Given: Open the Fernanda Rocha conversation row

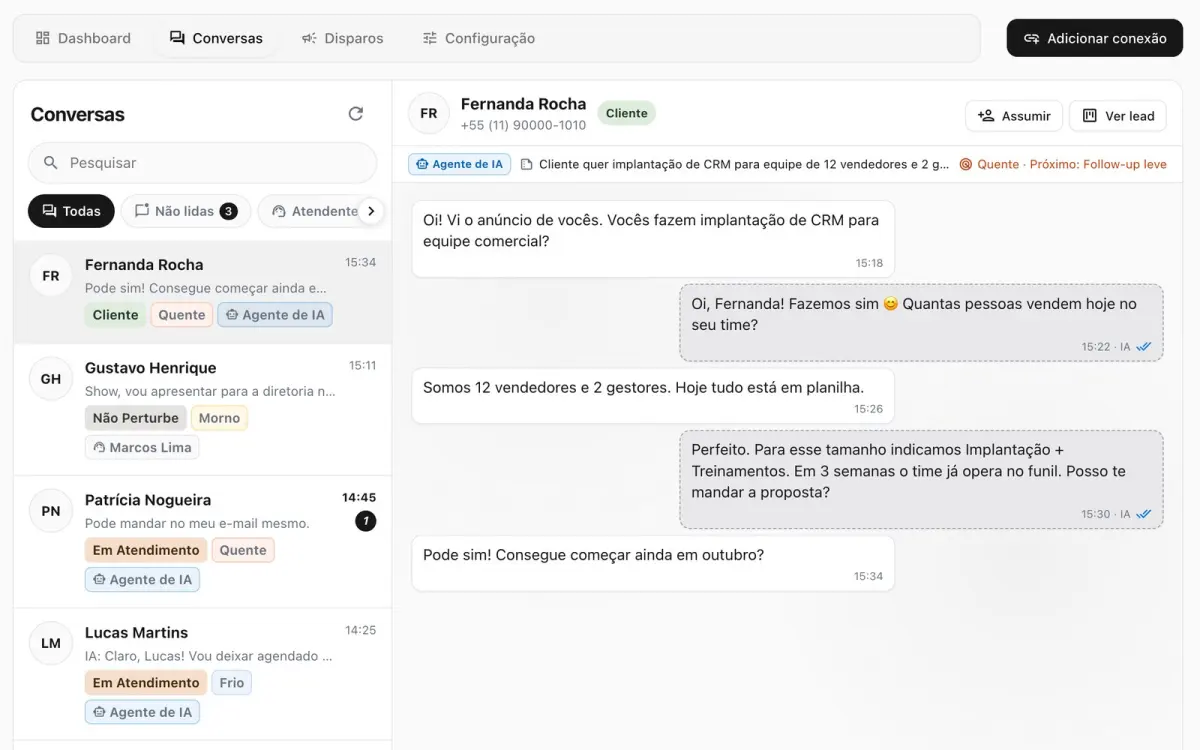Looking at the screenshot, I should tap(203, 292).
